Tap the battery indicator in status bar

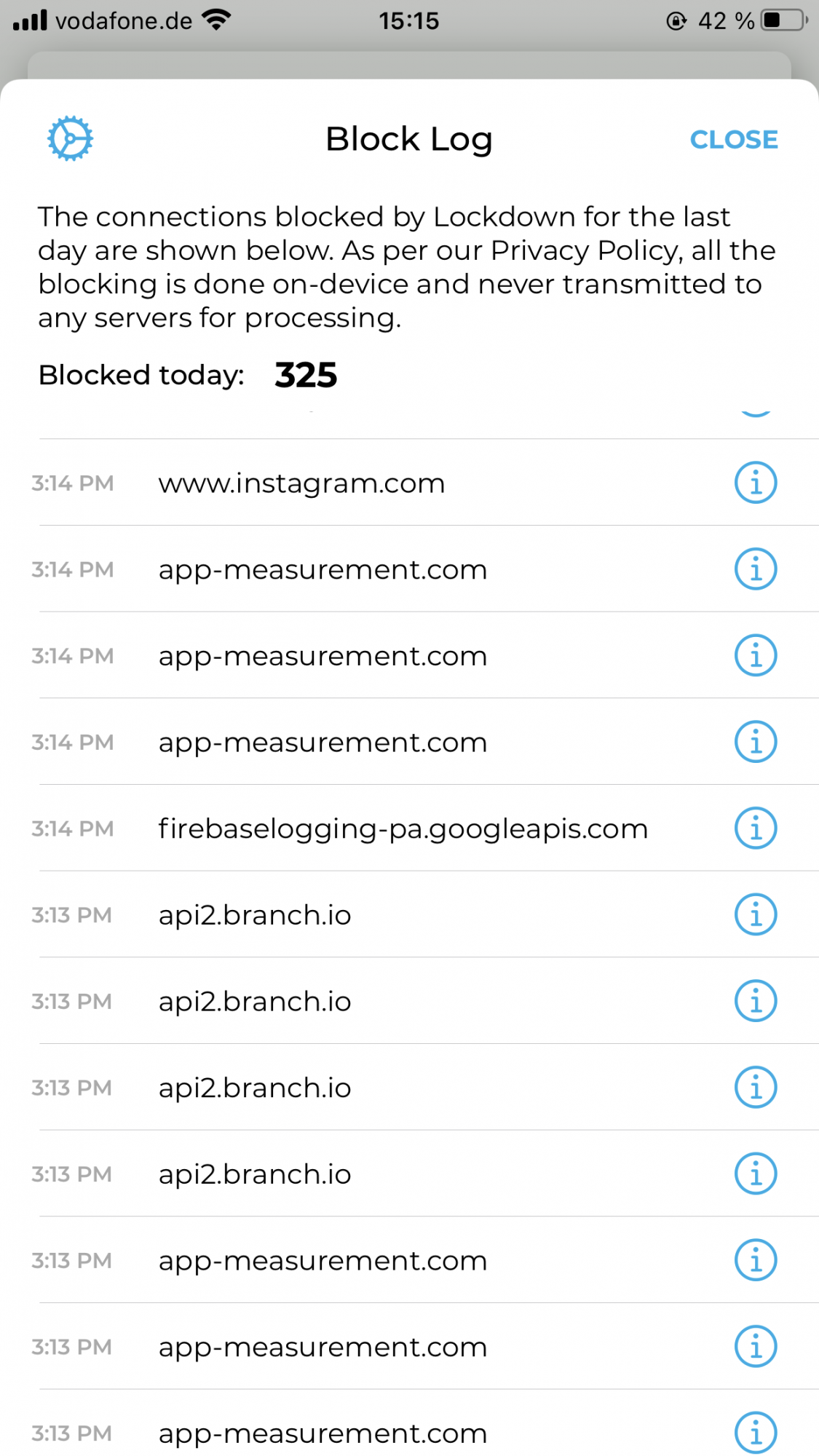784,20
